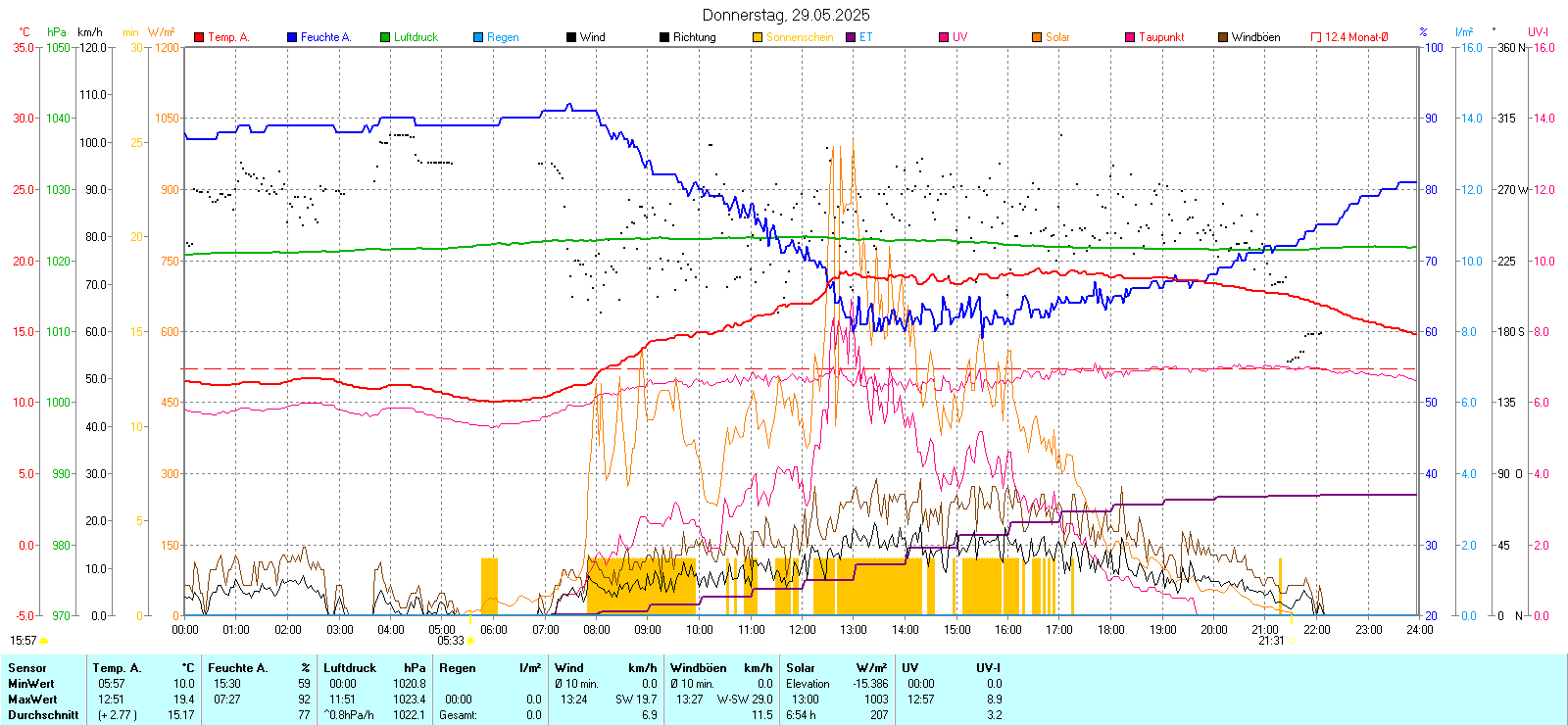Screen dimensions: 1568x725
Task: Click the date title Donnerstag, 29.05.2025
Action: tap(785, 15)
